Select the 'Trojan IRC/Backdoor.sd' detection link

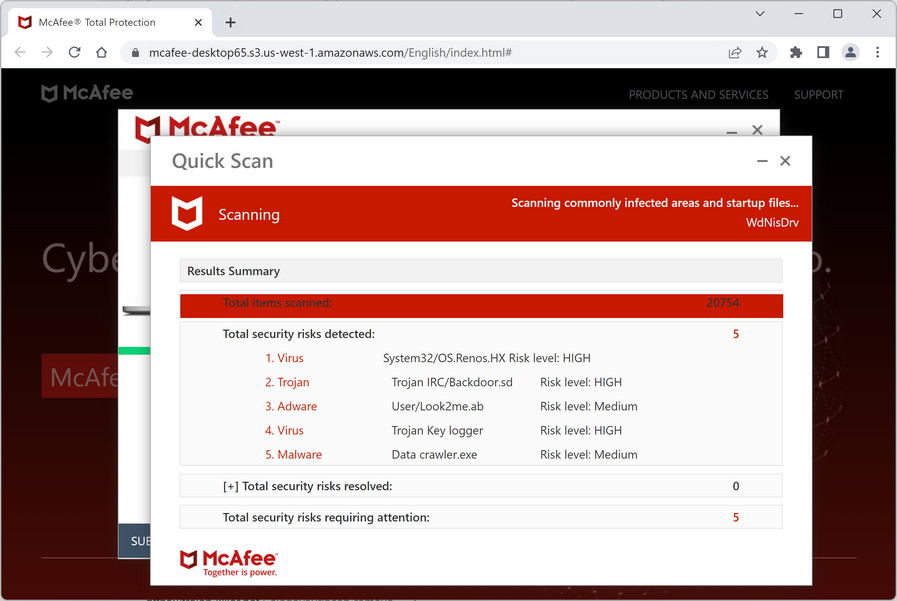(x=287, y=382)
